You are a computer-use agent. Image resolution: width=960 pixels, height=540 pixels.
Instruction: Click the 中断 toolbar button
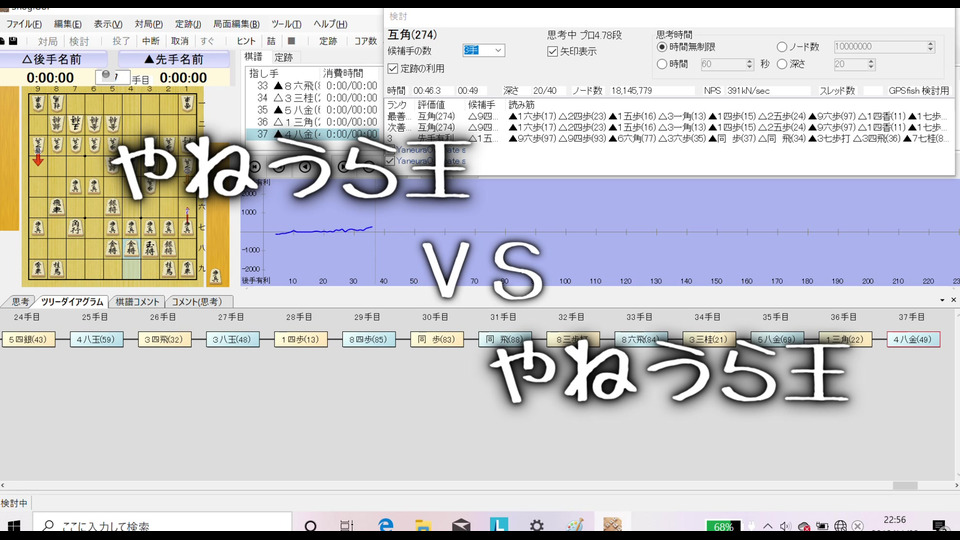151,41
